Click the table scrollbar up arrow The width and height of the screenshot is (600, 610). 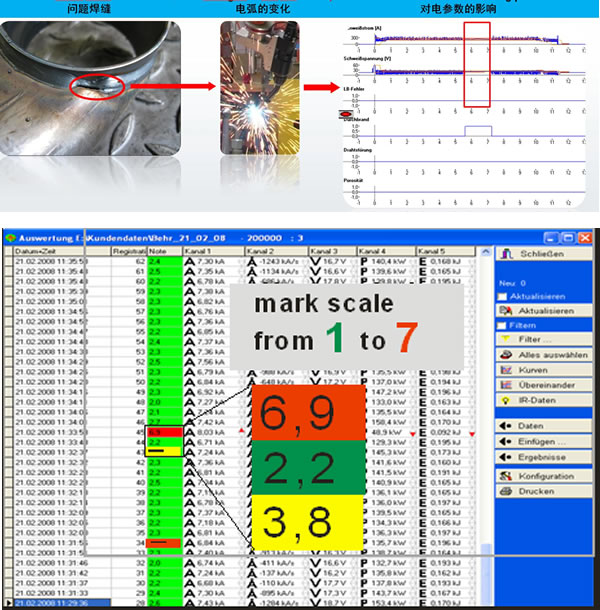(487, 251)
